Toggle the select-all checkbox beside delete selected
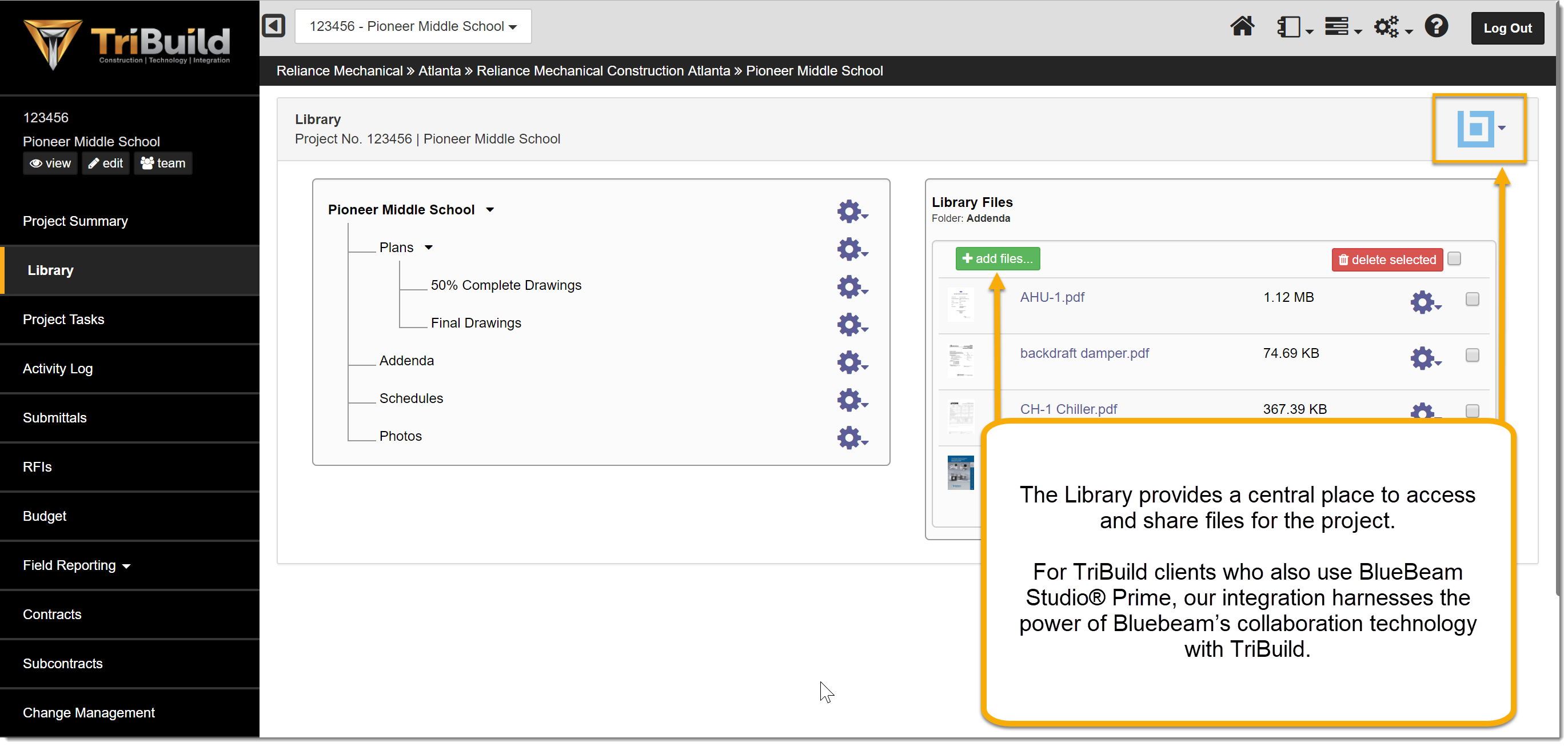This screenshot has height=746, width=1568. [x=1454, y=258]
